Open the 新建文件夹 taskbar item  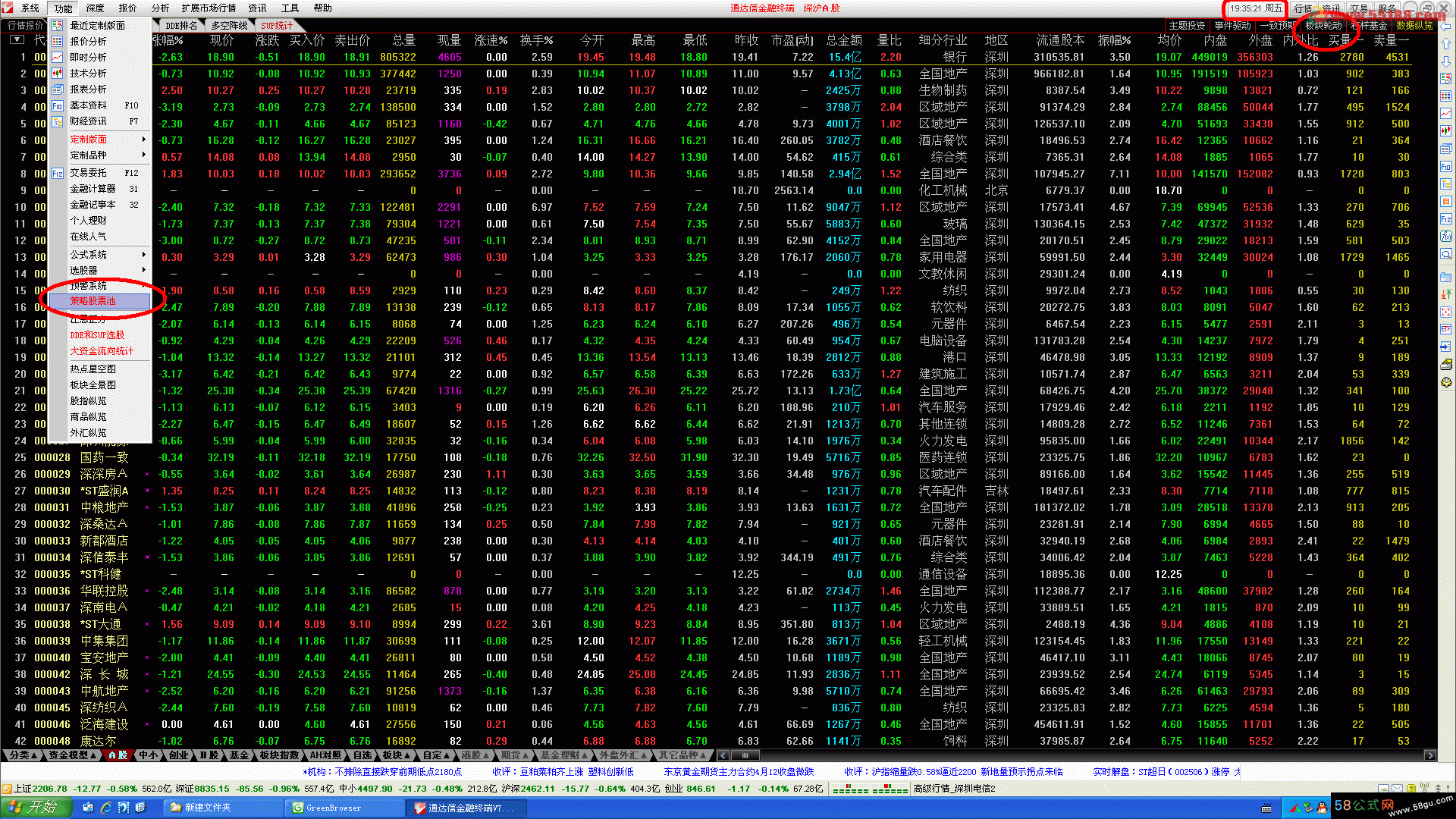click(x=223, y=808)
